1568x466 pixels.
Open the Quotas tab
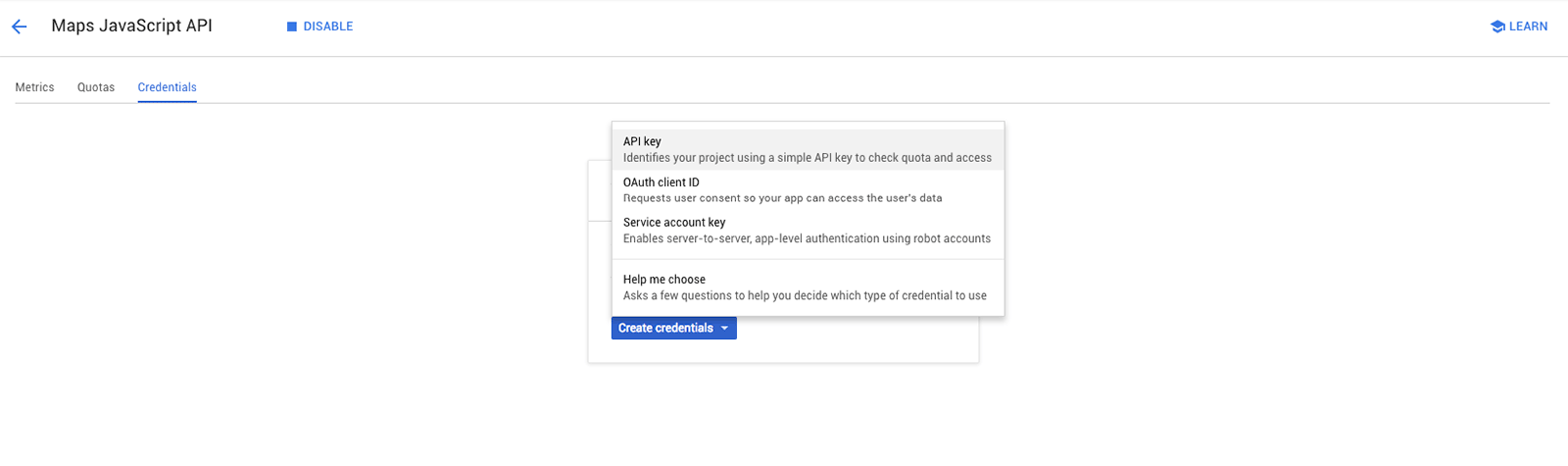pyautogui.click(x=96, y=87)
